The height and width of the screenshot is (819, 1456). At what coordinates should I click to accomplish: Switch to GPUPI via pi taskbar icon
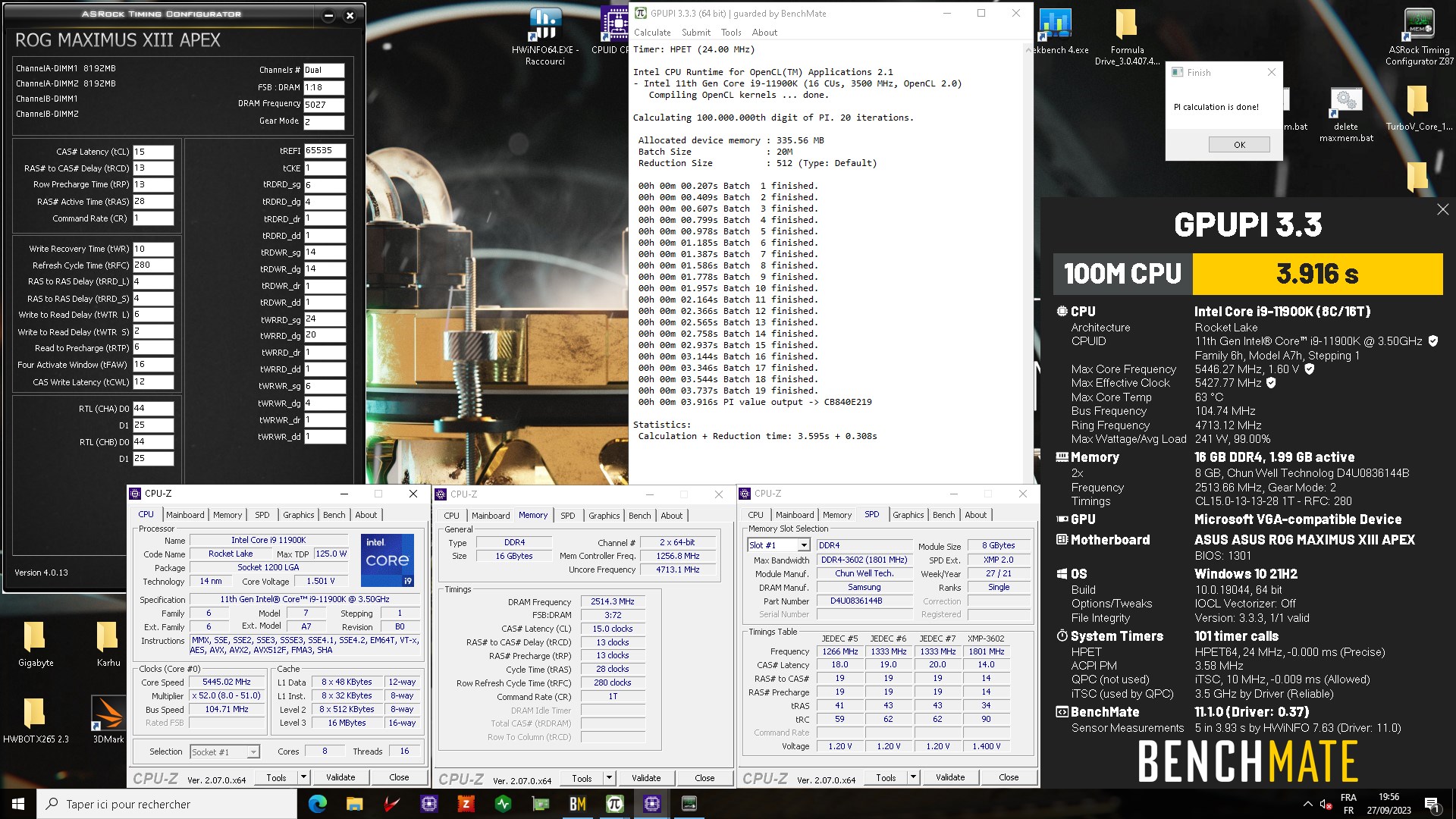point(614,804)
